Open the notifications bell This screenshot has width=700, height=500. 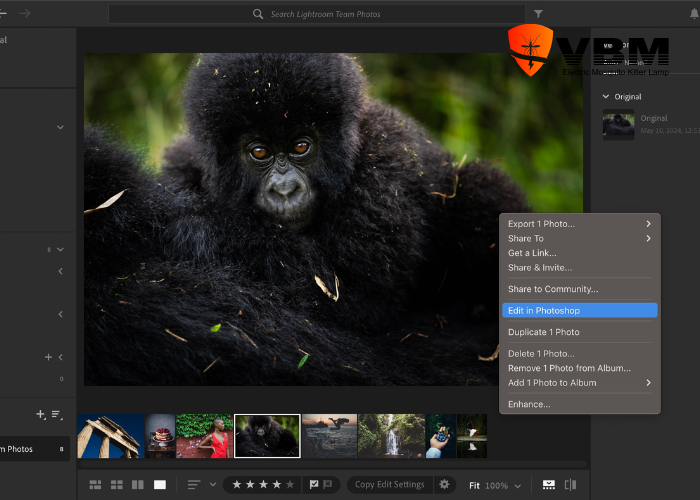[695, 14]
